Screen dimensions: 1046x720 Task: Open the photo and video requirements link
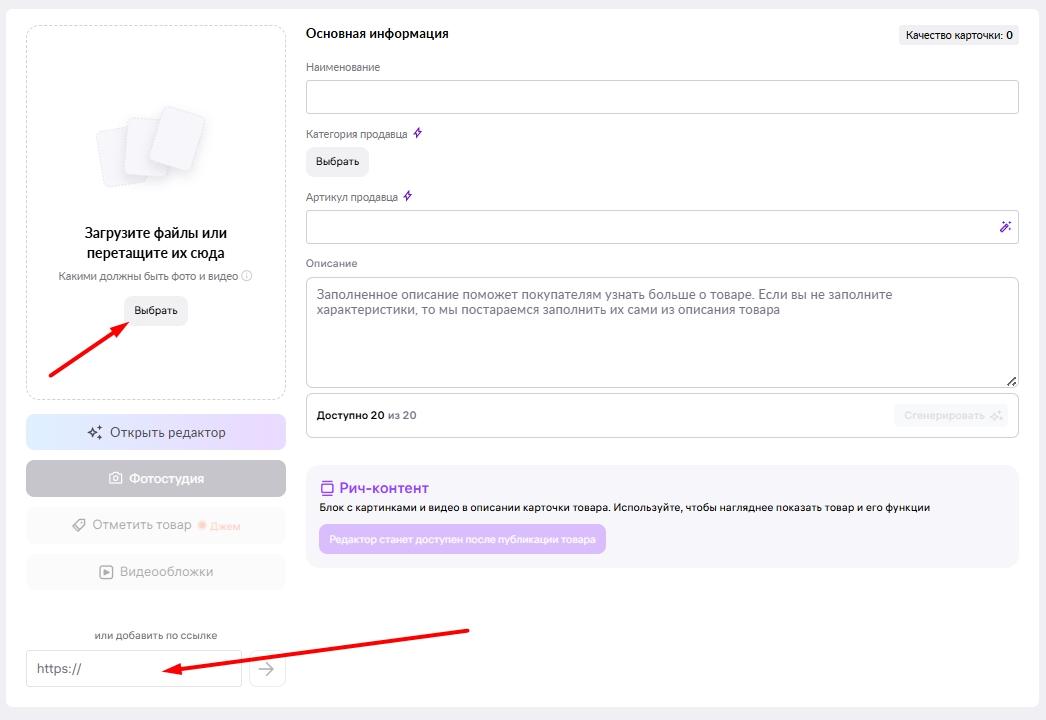click(148, 276)
